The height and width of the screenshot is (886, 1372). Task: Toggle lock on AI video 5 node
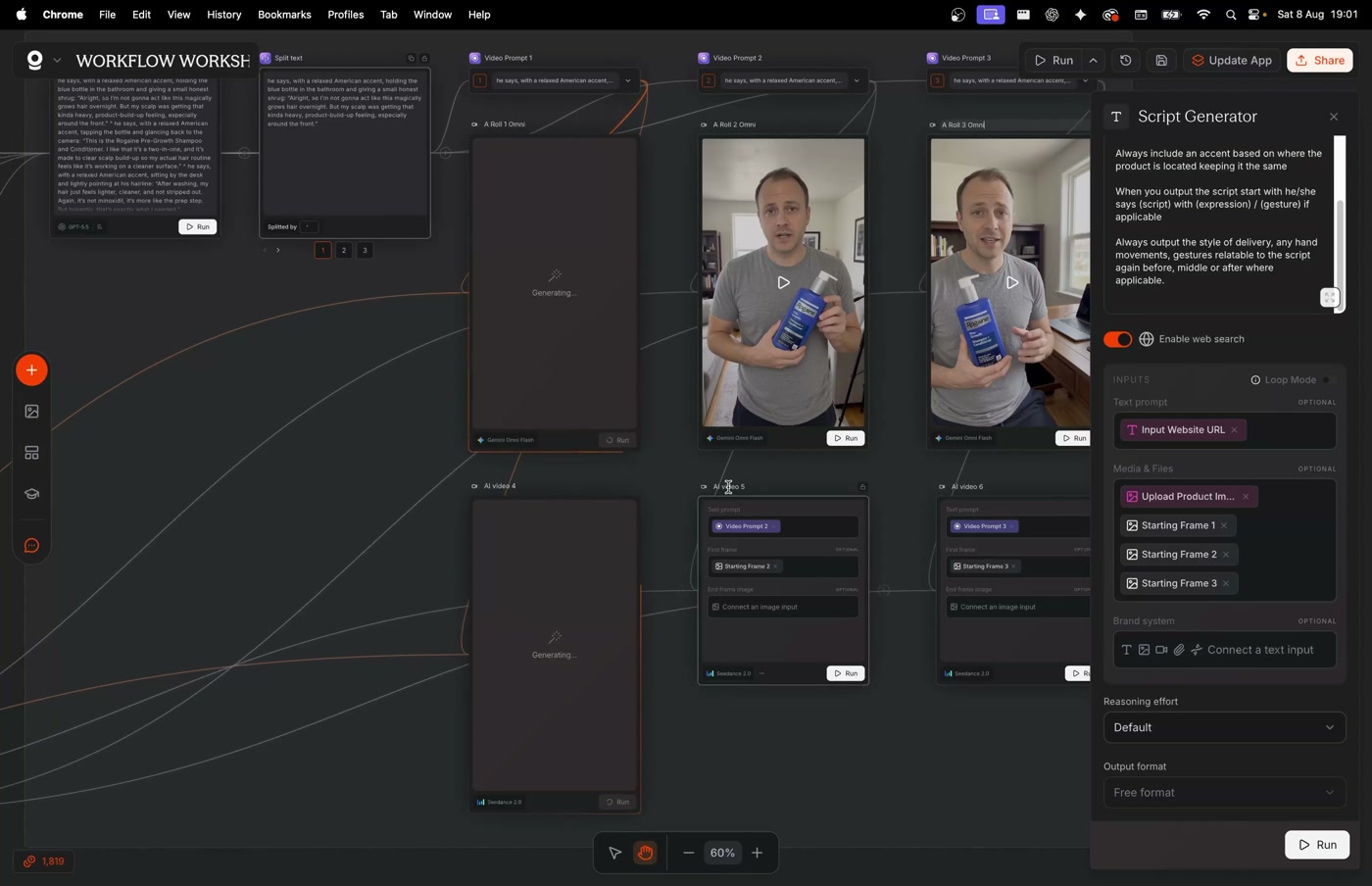click(x=862, y=487)
